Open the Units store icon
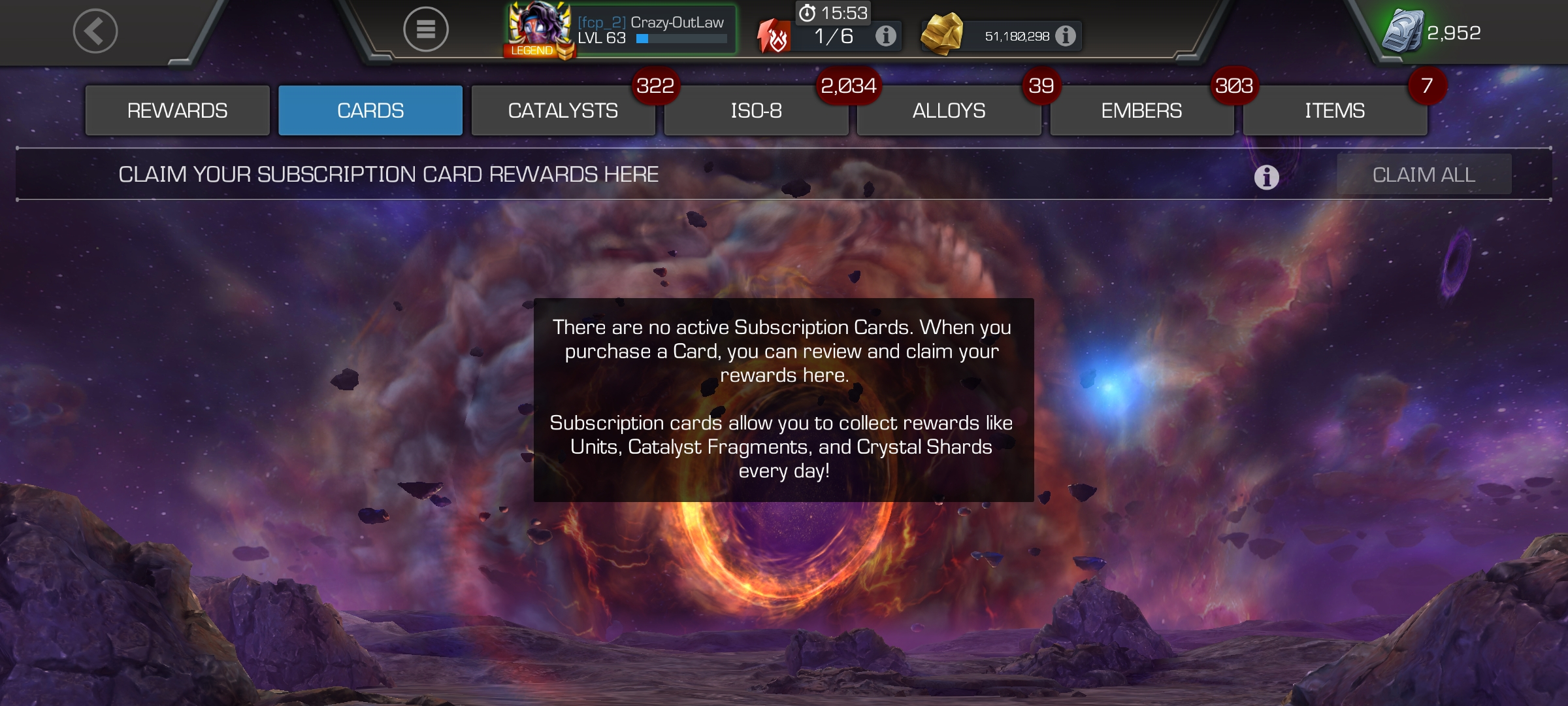This screenshot has width=1568, height=706. point(1403,31)
